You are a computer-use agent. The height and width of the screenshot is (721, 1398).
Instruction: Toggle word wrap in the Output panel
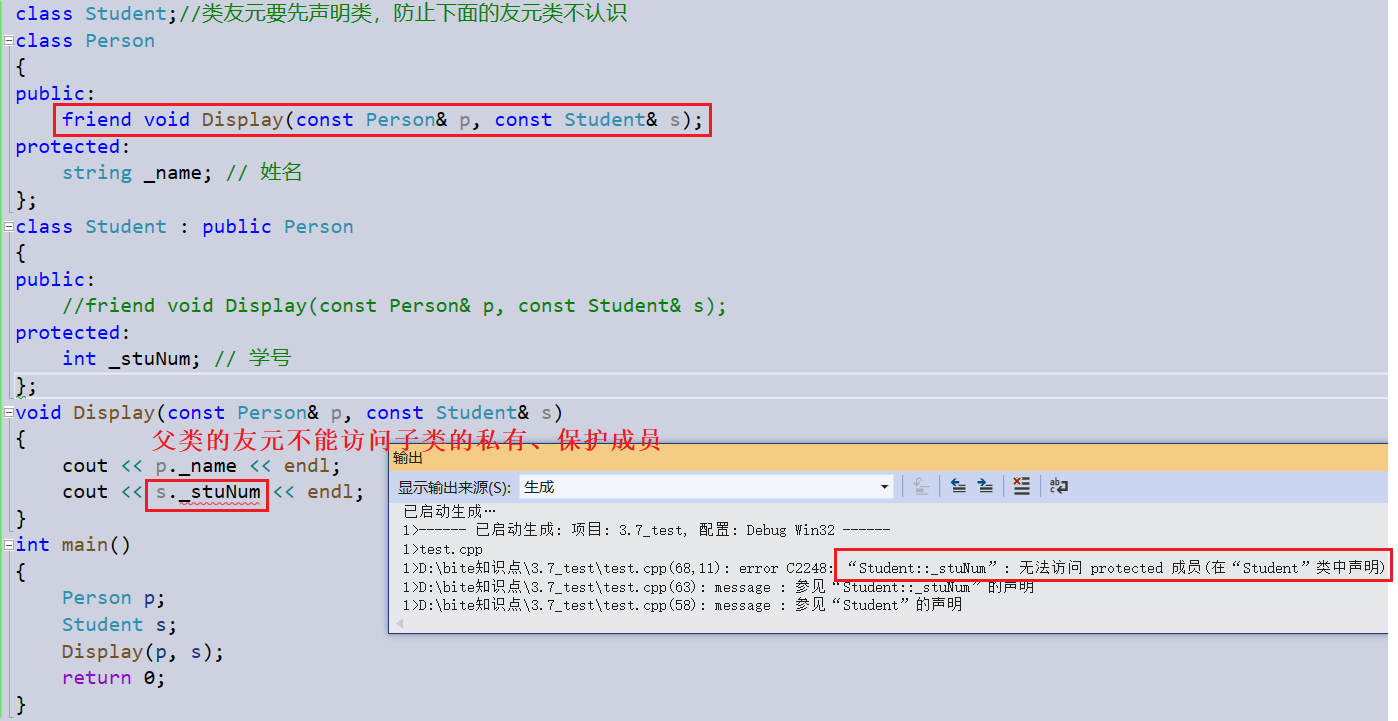point(1059,486)
